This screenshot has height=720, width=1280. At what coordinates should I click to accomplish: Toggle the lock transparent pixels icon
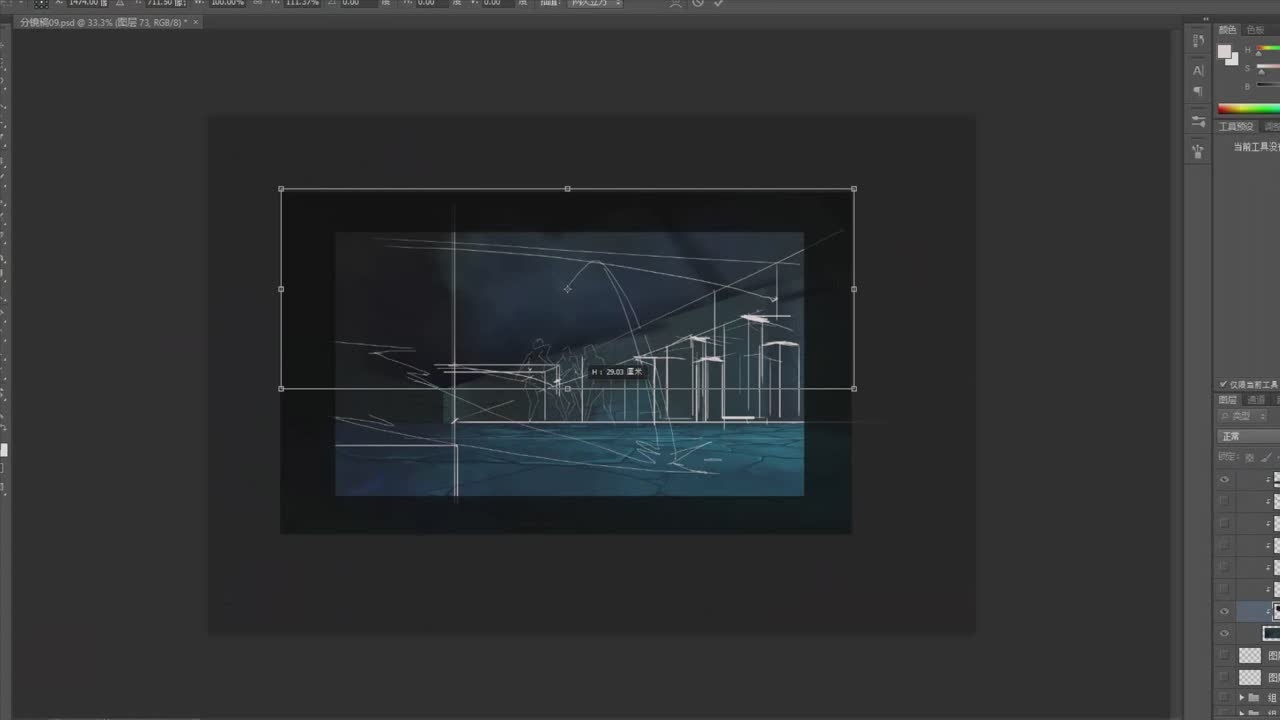pos(1249,457)
